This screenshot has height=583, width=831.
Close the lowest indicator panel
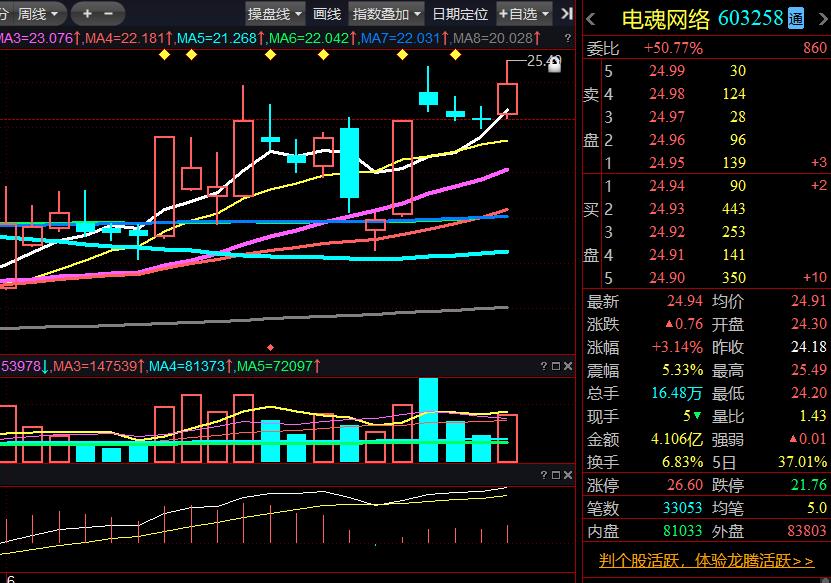[x=568, y=475]
